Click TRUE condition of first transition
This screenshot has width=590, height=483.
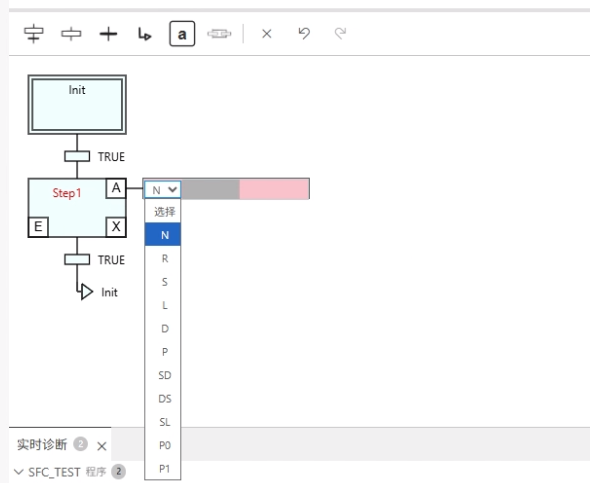pos(111,156)
